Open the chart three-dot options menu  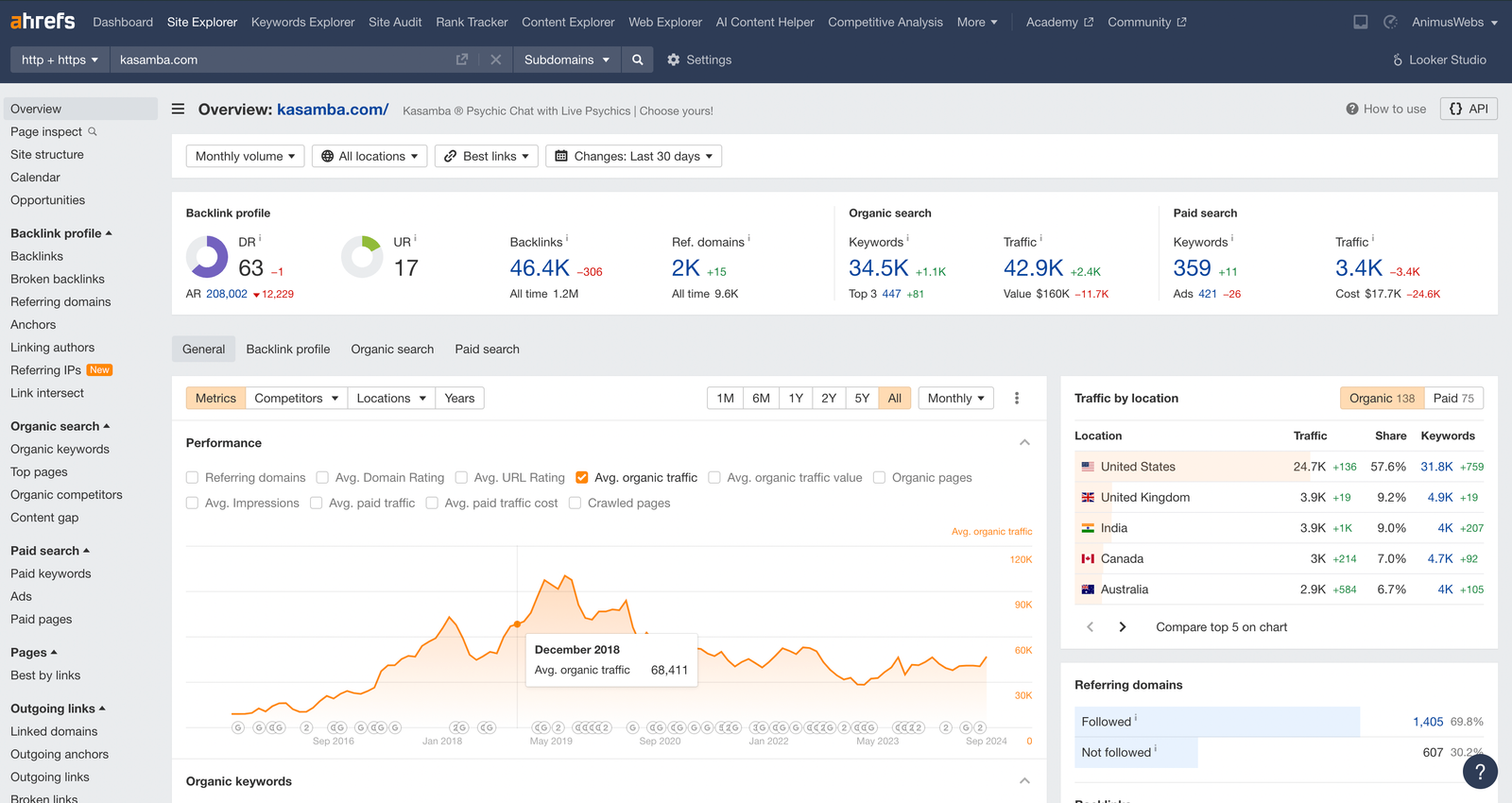[x=1017, y=398]
